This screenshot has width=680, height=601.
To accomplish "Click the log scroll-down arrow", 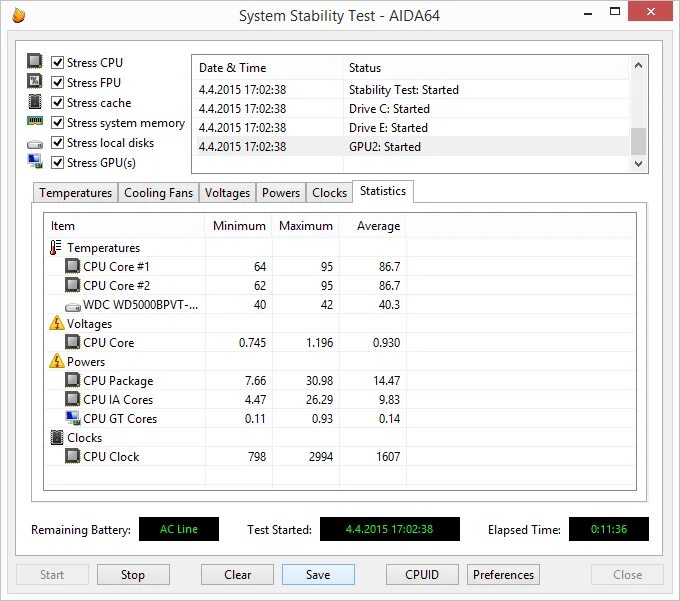I will click(x=638, y=163).
